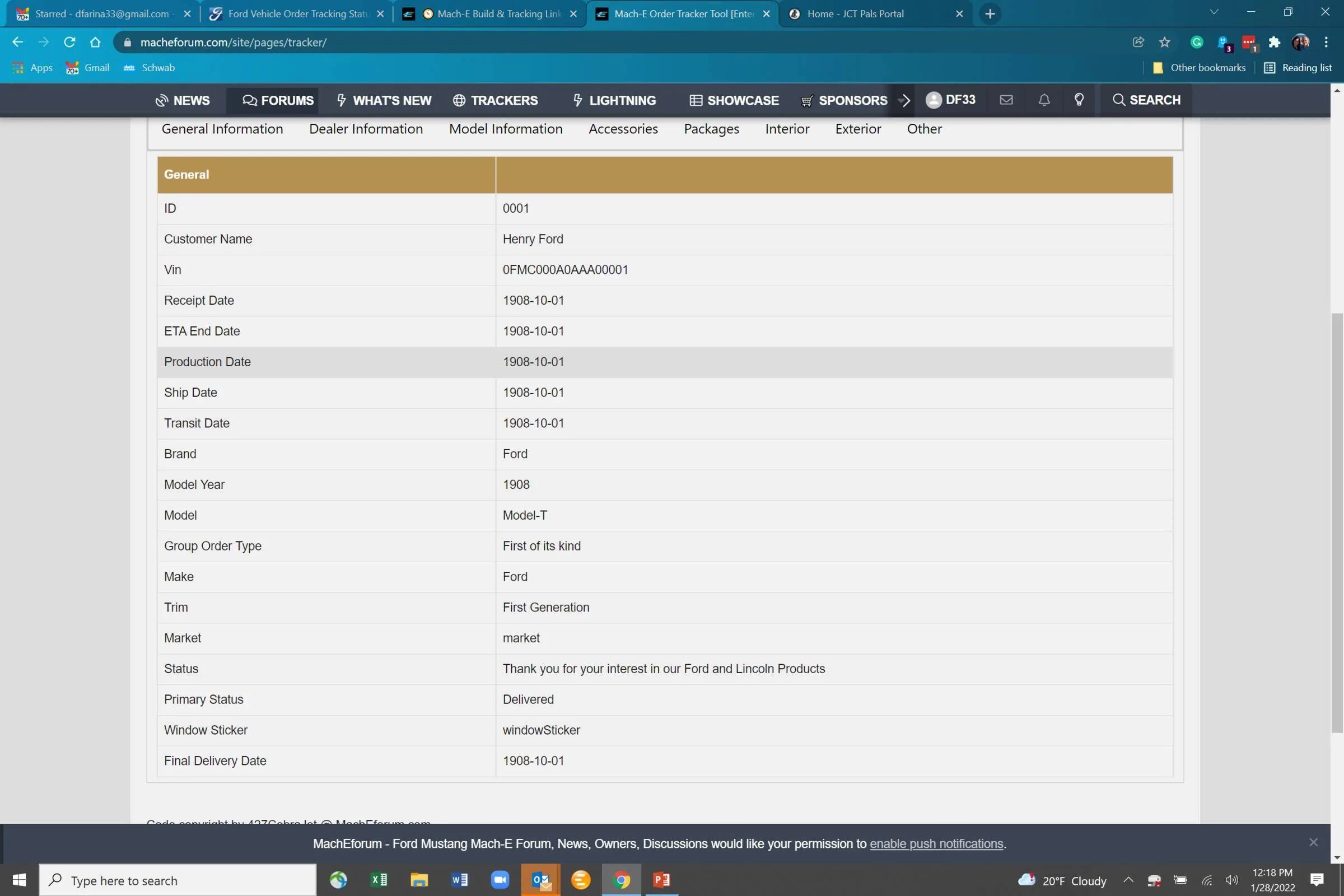
Task: Click the browser back arrow
Action: point(18,43)
